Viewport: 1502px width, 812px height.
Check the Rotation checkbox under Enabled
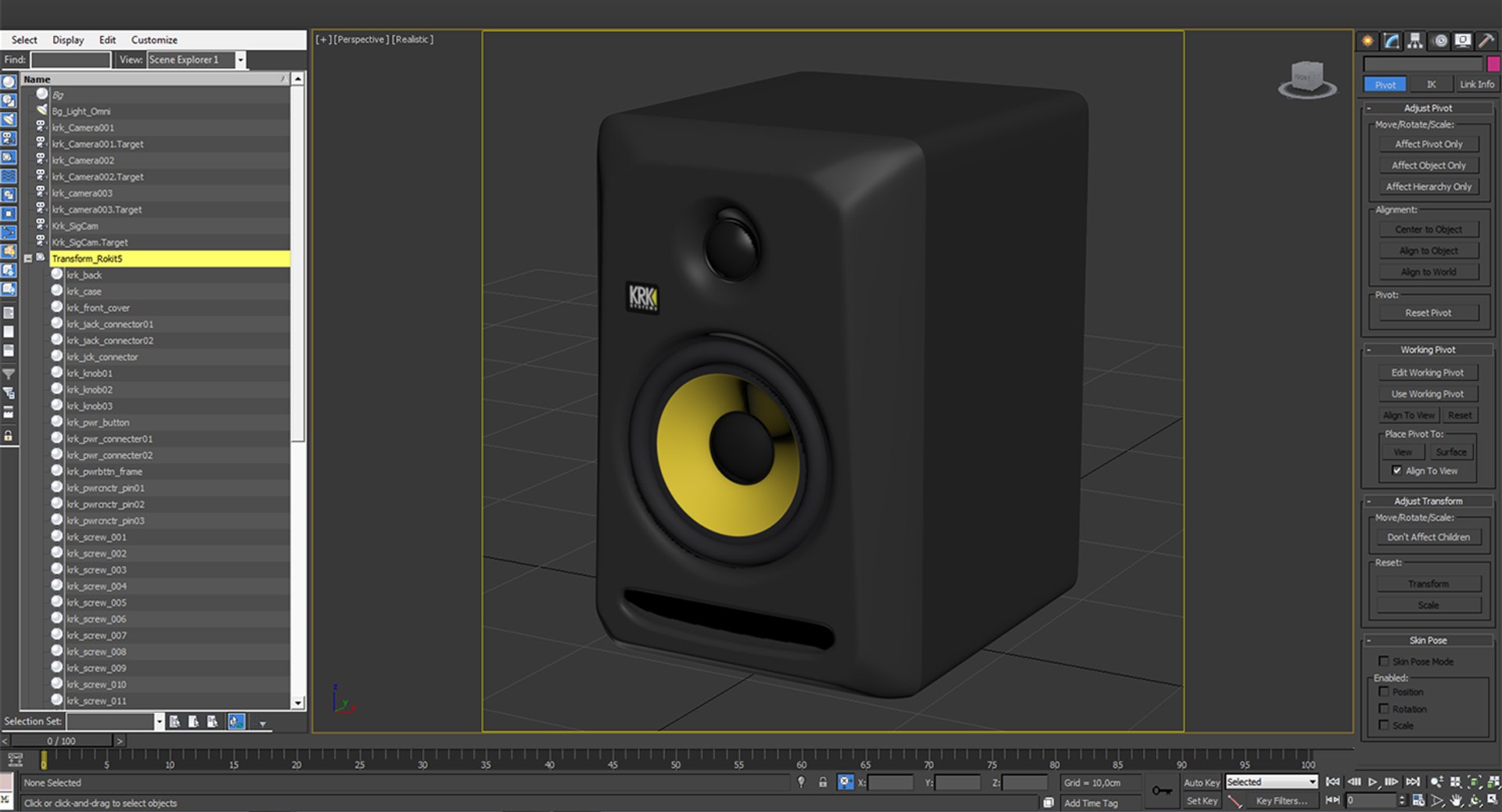point(1383,709)
